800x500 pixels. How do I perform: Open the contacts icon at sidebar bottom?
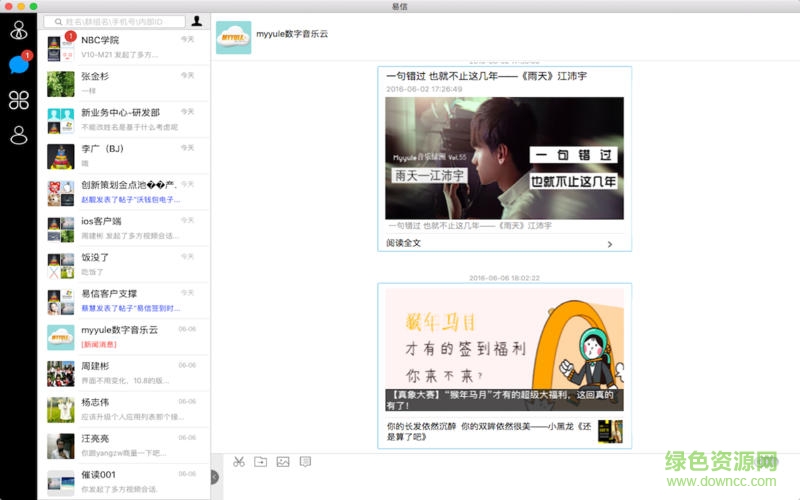tap(18, 135)
